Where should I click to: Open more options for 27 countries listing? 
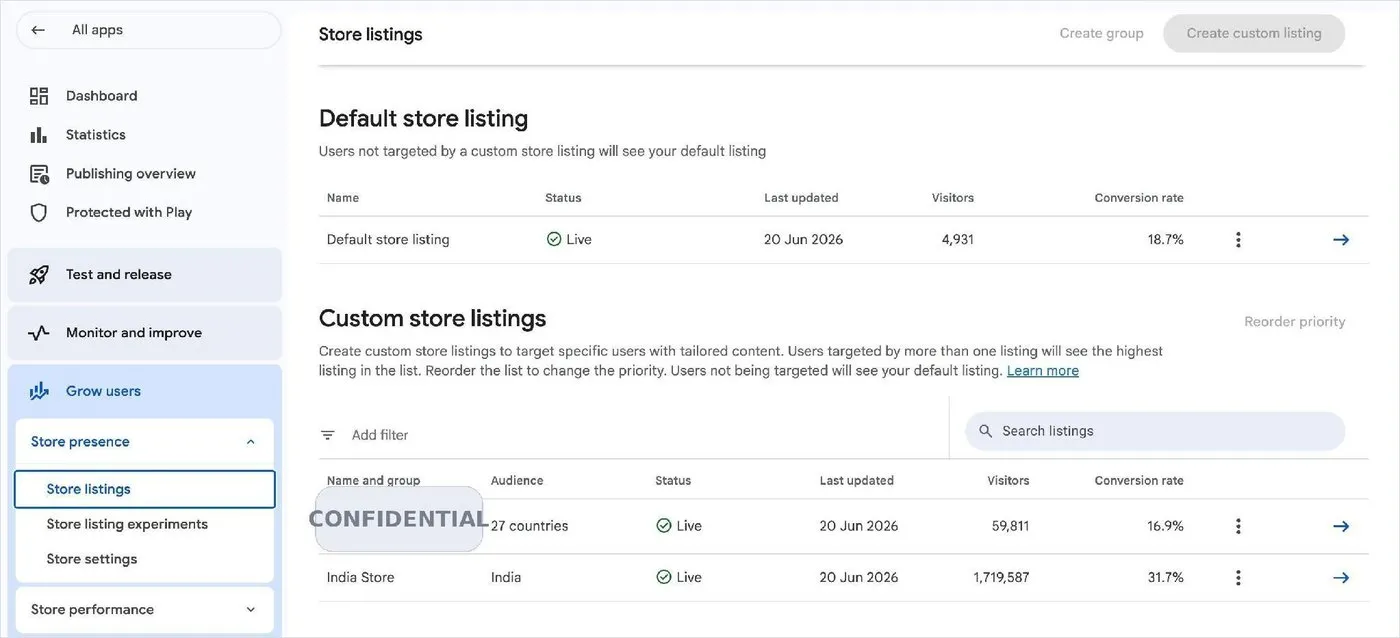(1238, 526)
